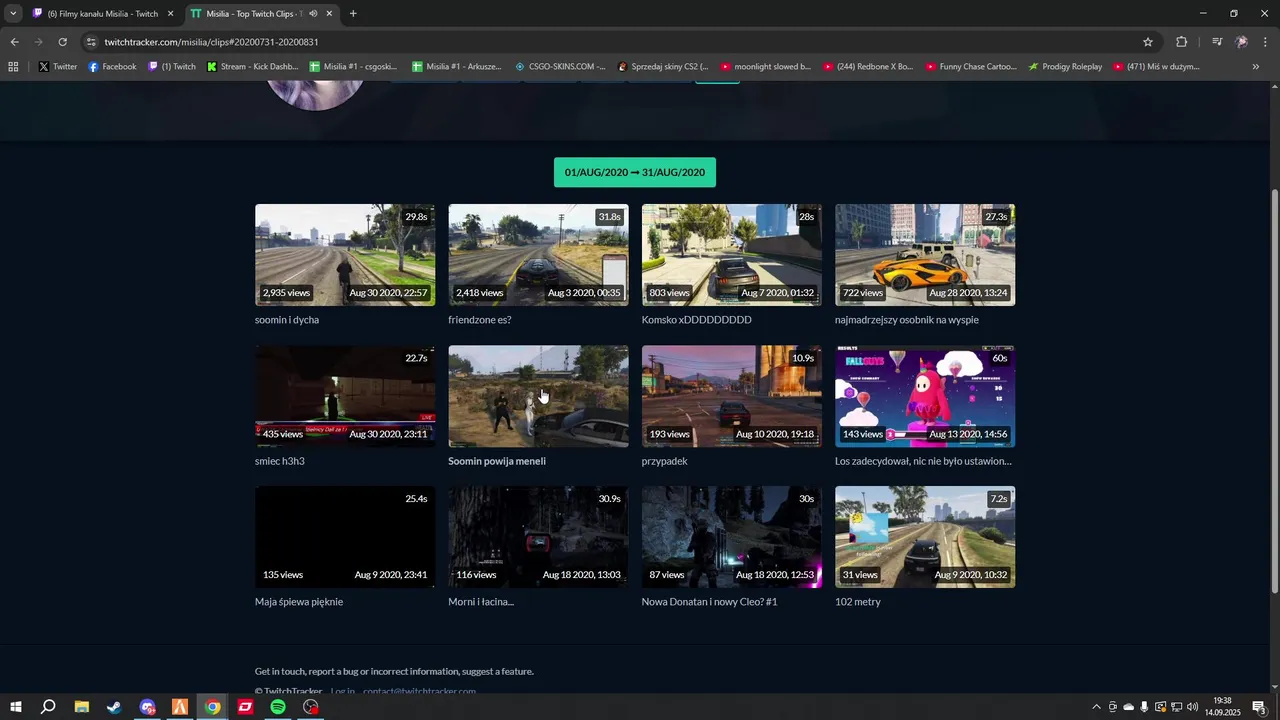Bookmark this page with the star icon
The image size is (1280, 720).
pos(1148,42)
